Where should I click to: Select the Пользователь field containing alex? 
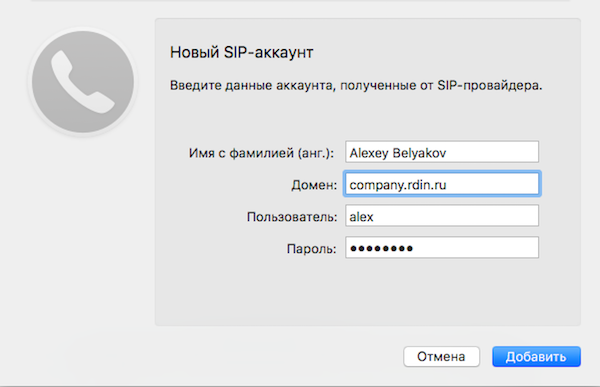coord(442,216)
